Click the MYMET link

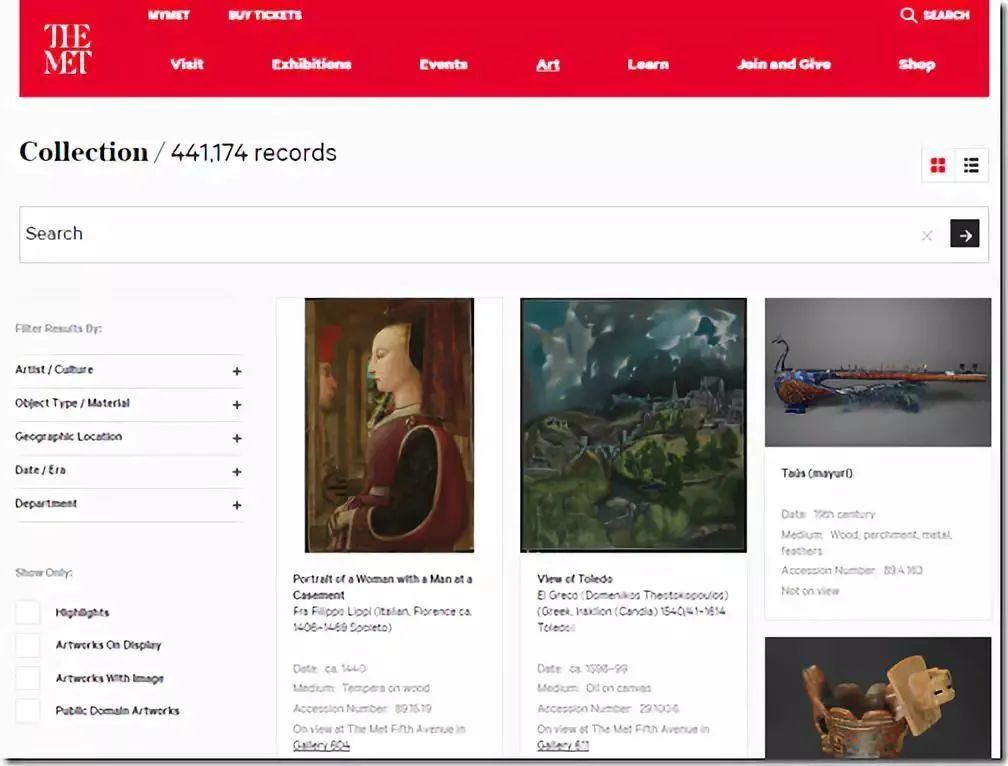[168, 15]
